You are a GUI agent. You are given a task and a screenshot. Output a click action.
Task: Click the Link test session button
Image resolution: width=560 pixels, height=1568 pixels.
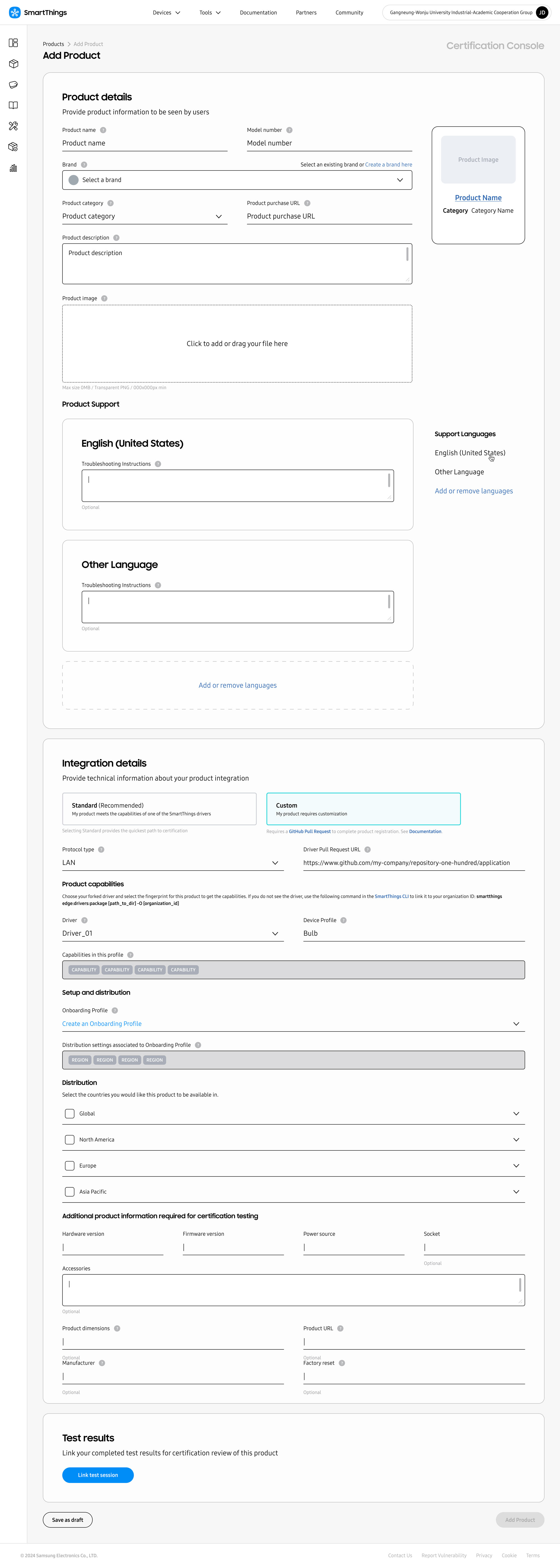98,1475
